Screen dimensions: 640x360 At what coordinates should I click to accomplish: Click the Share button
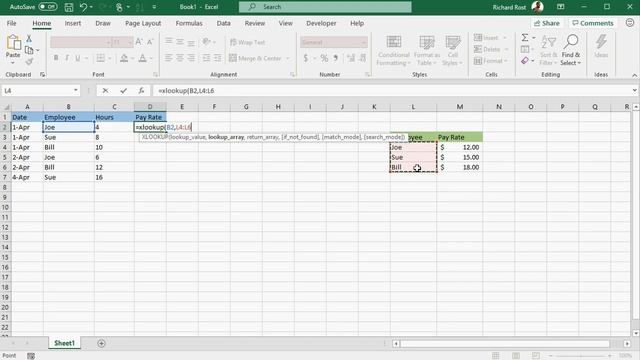point(547,23)
